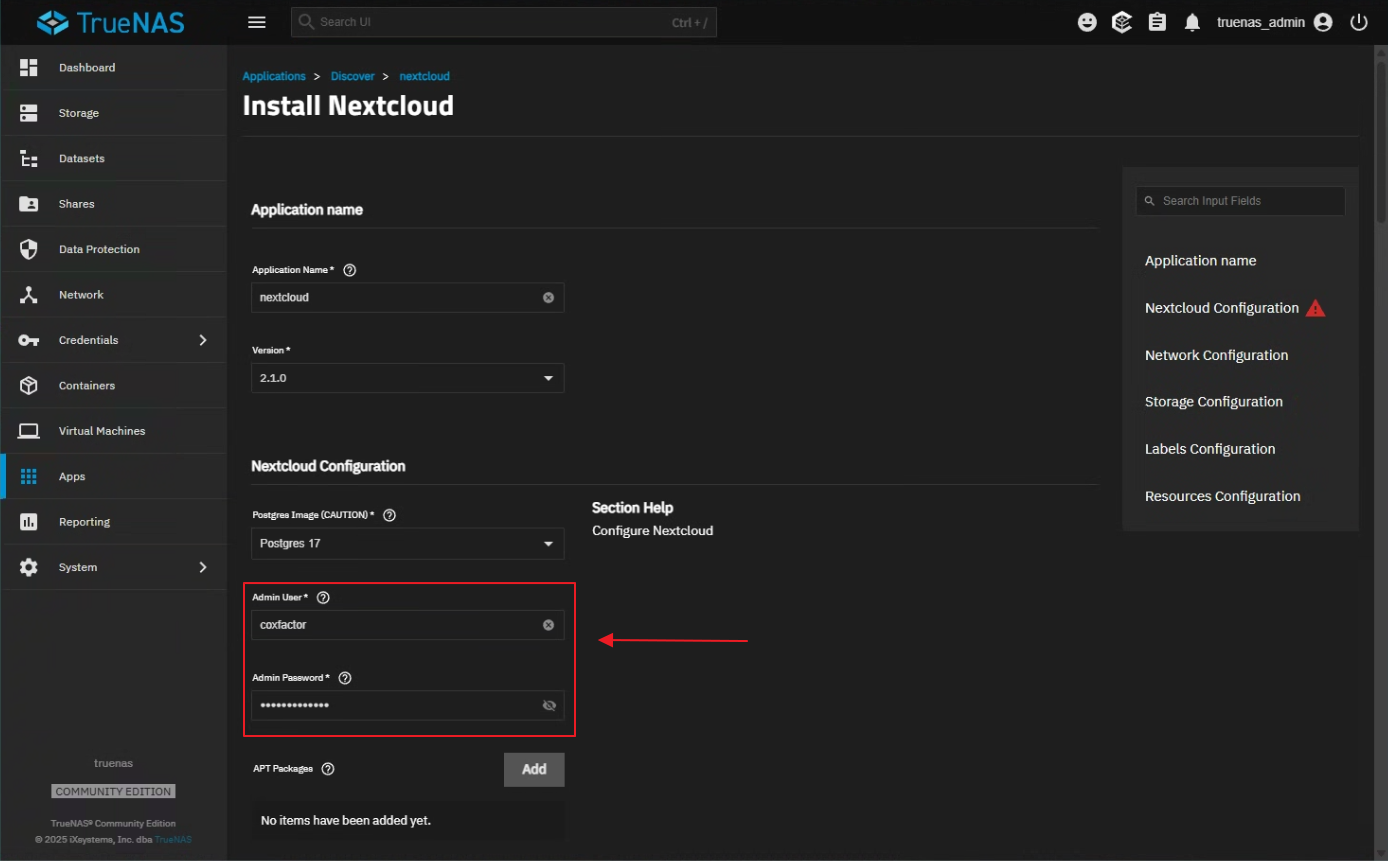This screenshot has height=861, width=1388.
Task: Click the nextcloud breadcrumb link
Action: coord(425,76)
